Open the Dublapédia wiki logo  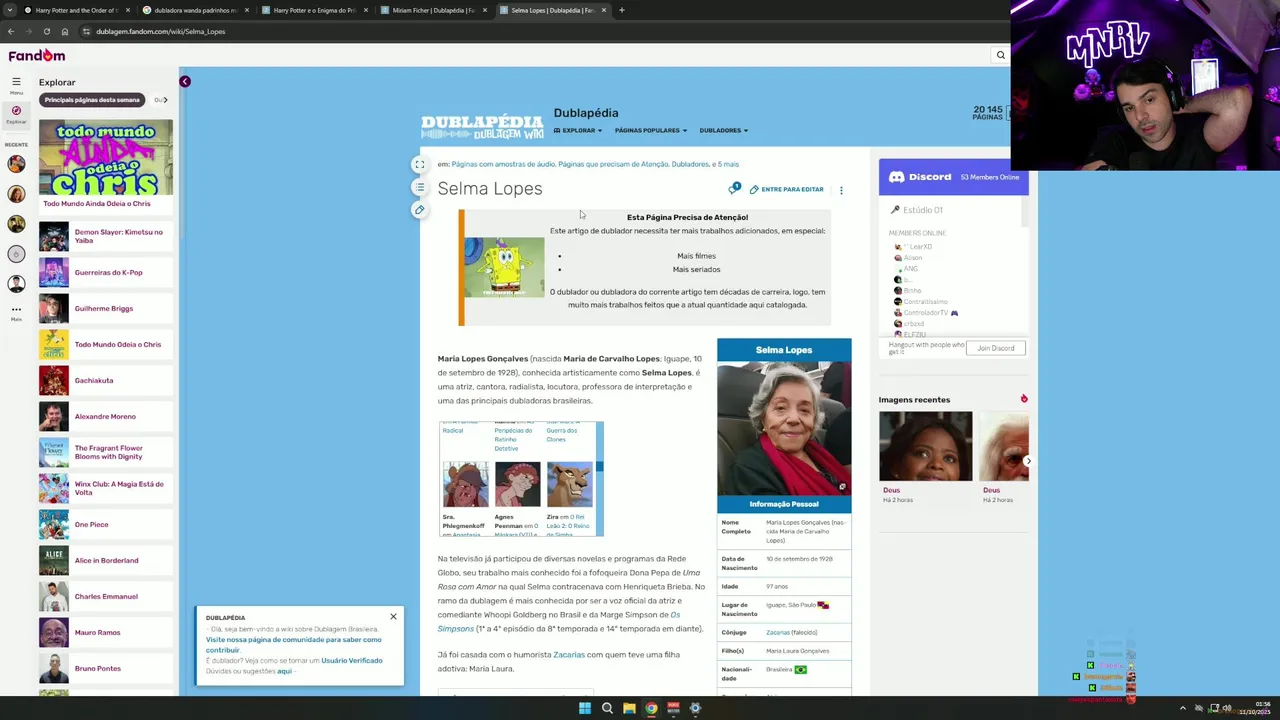click(x=482, y=127)
